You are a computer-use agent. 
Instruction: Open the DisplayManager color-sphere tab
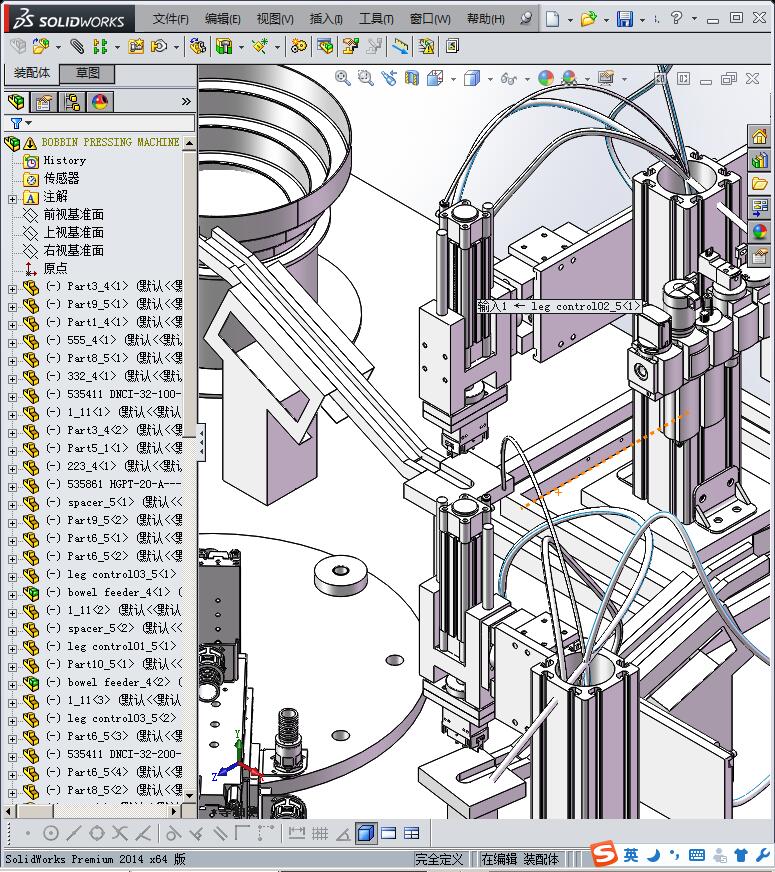point(99,101)
